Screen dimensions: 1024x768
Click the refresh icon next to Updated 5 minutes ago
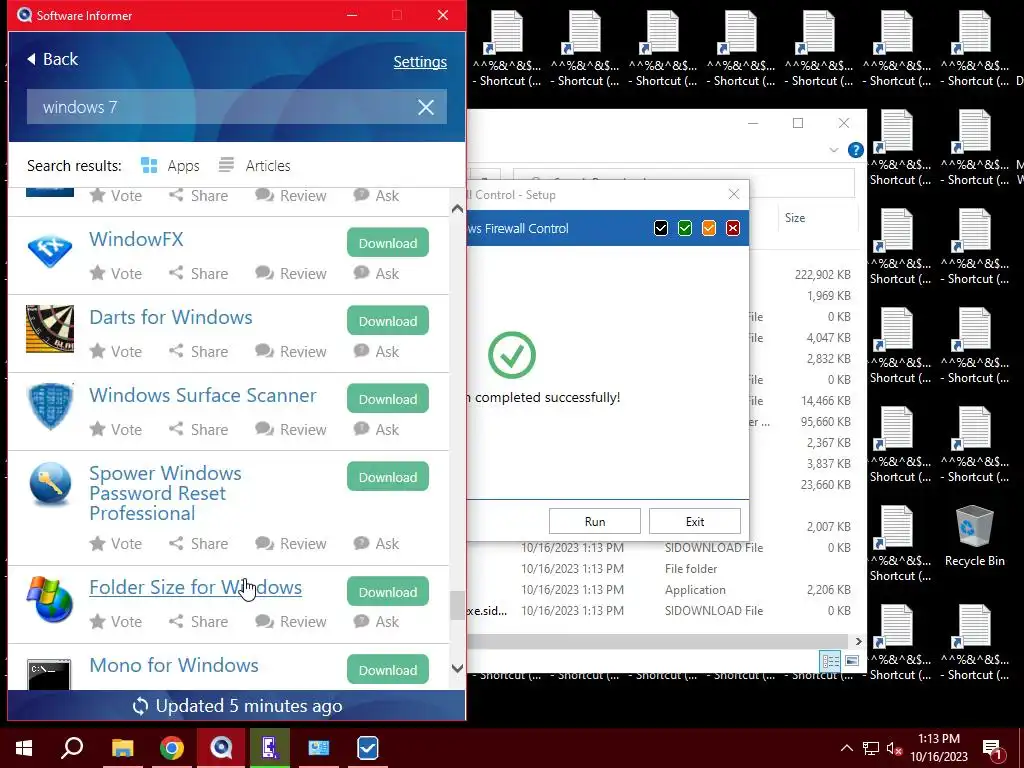[140, 706]
